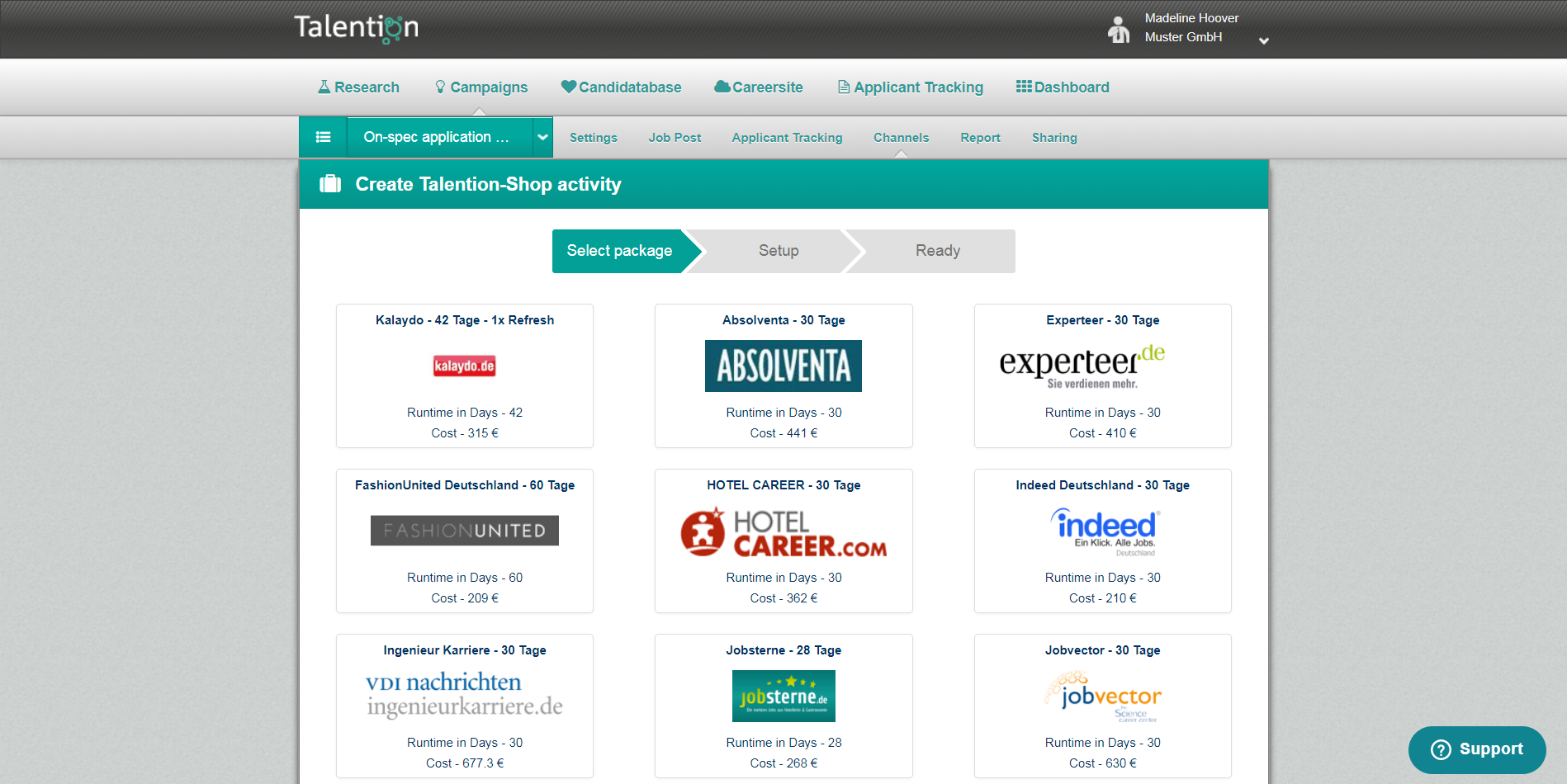Click the Ready step
This screenshot has width=1567, height=784.
click(937, 251)
